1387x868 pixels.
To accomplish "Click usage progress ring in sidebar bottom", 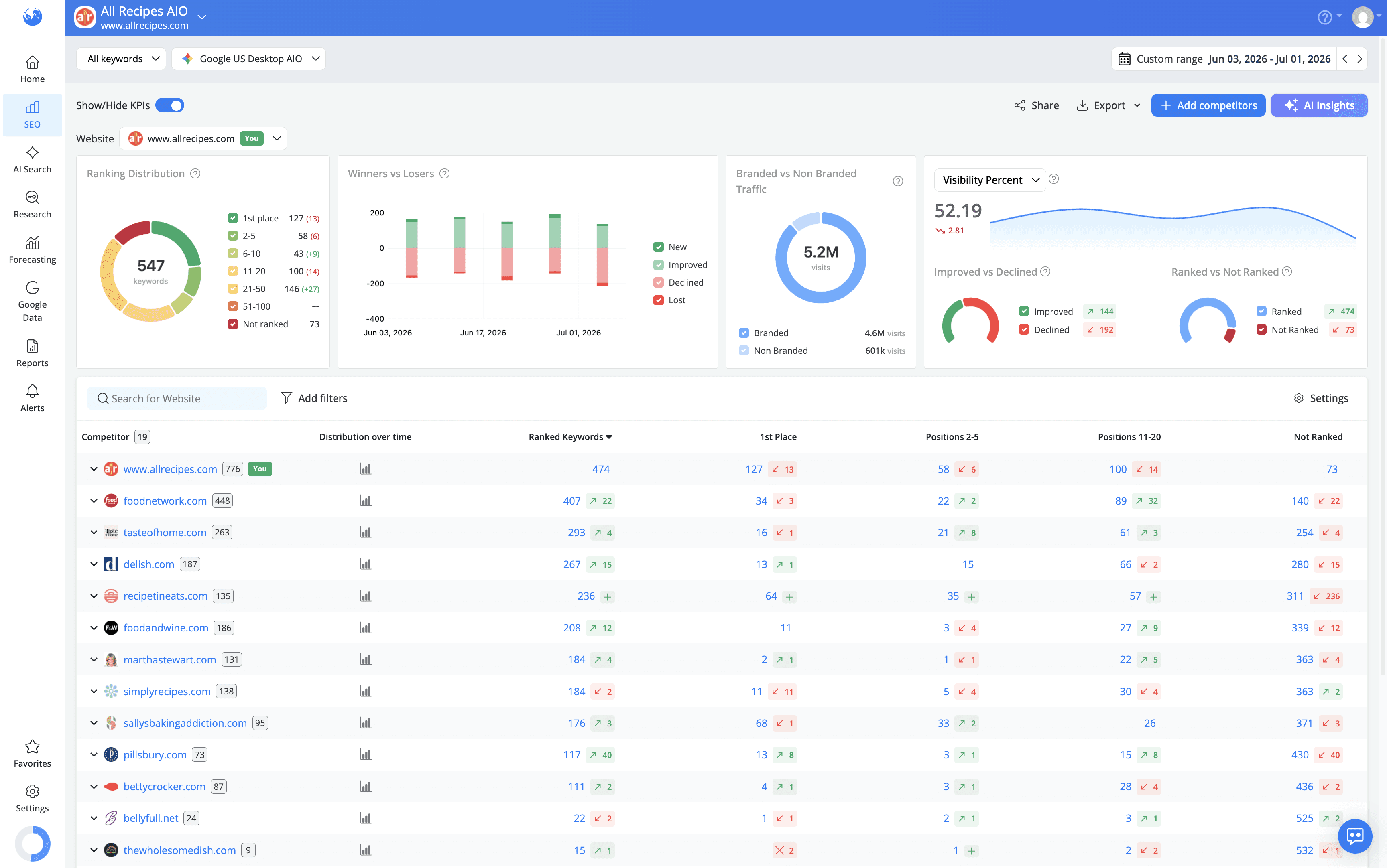I will (x=32, y=844).
